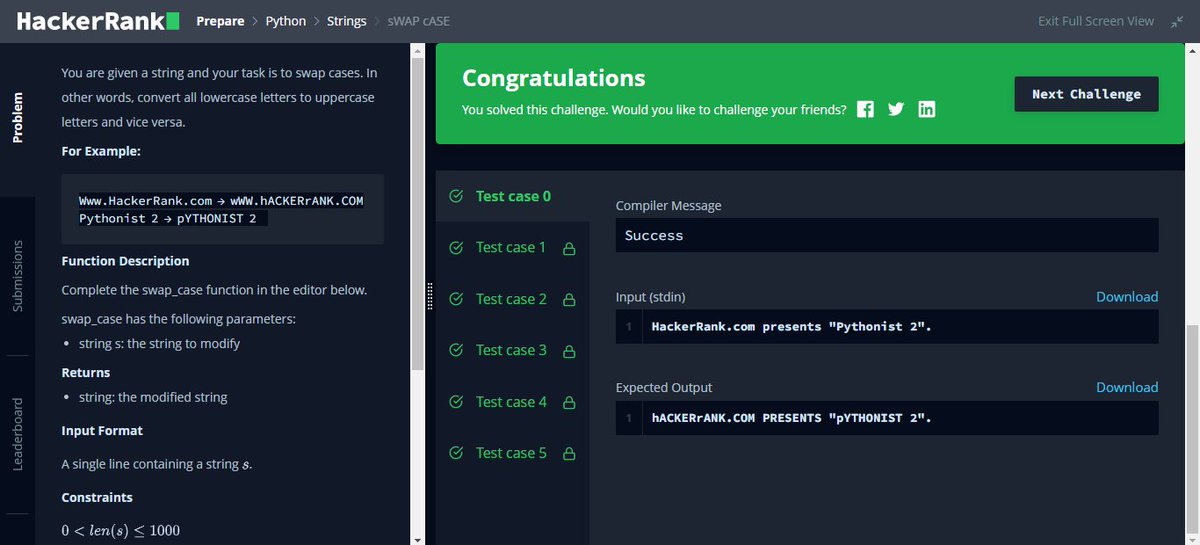
Task: Click the green check icon for Test case 0
Action: coord(456,196)
